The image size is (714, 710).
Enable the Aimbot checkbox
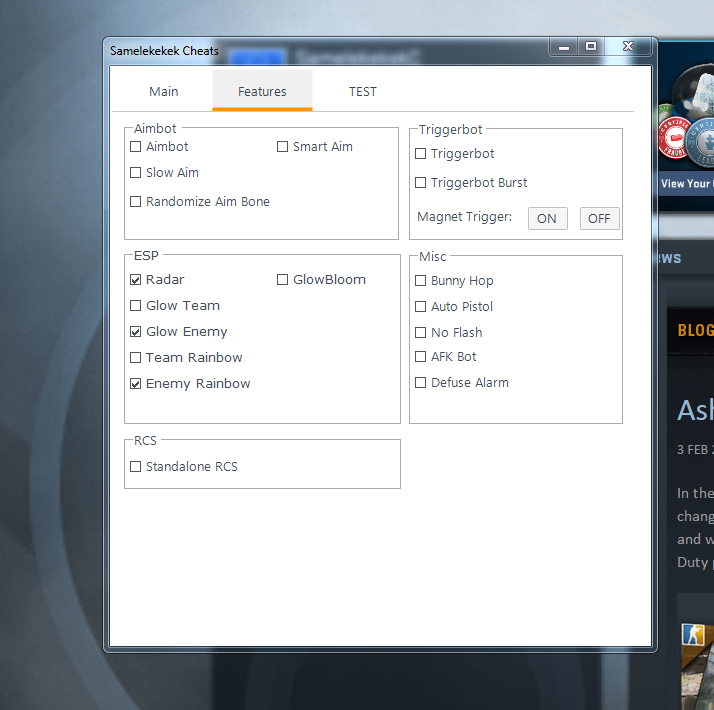click(x=136, y=147)
